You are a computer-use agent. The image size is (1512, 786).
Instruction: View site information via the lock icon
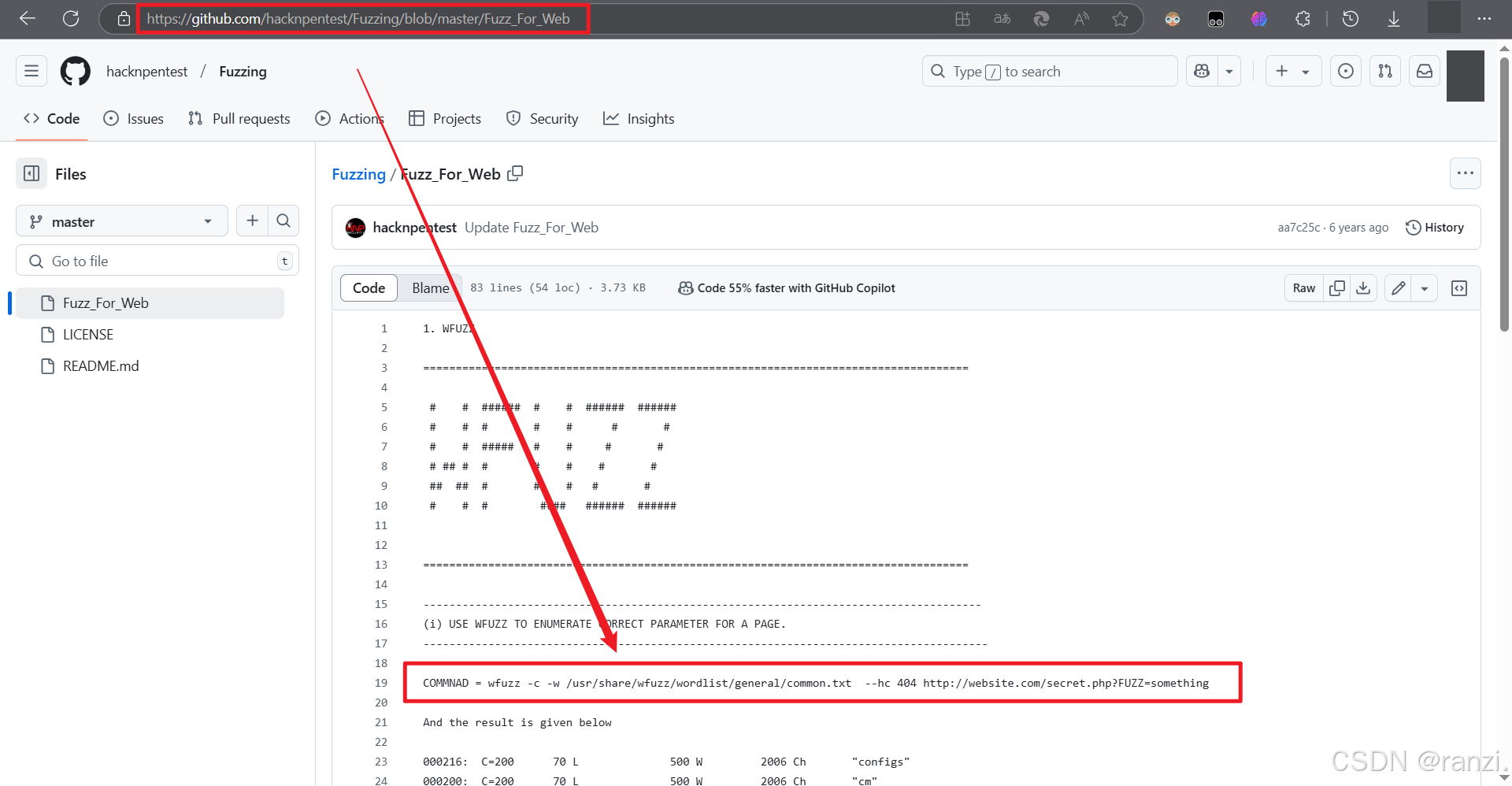(124, 19)
